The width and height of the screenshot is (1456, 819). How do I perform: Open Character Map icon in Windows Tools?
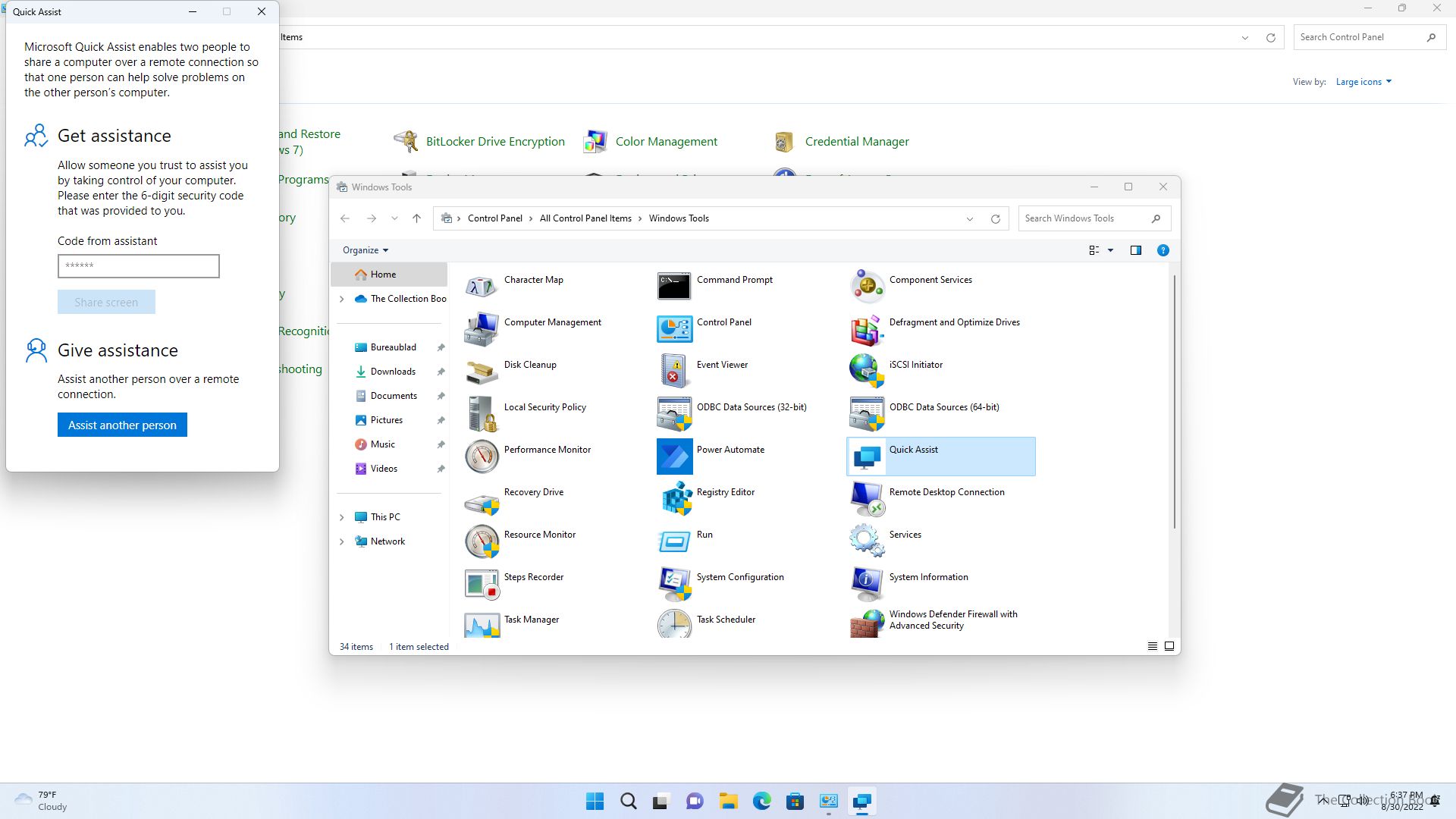click(x=482, y=287)
